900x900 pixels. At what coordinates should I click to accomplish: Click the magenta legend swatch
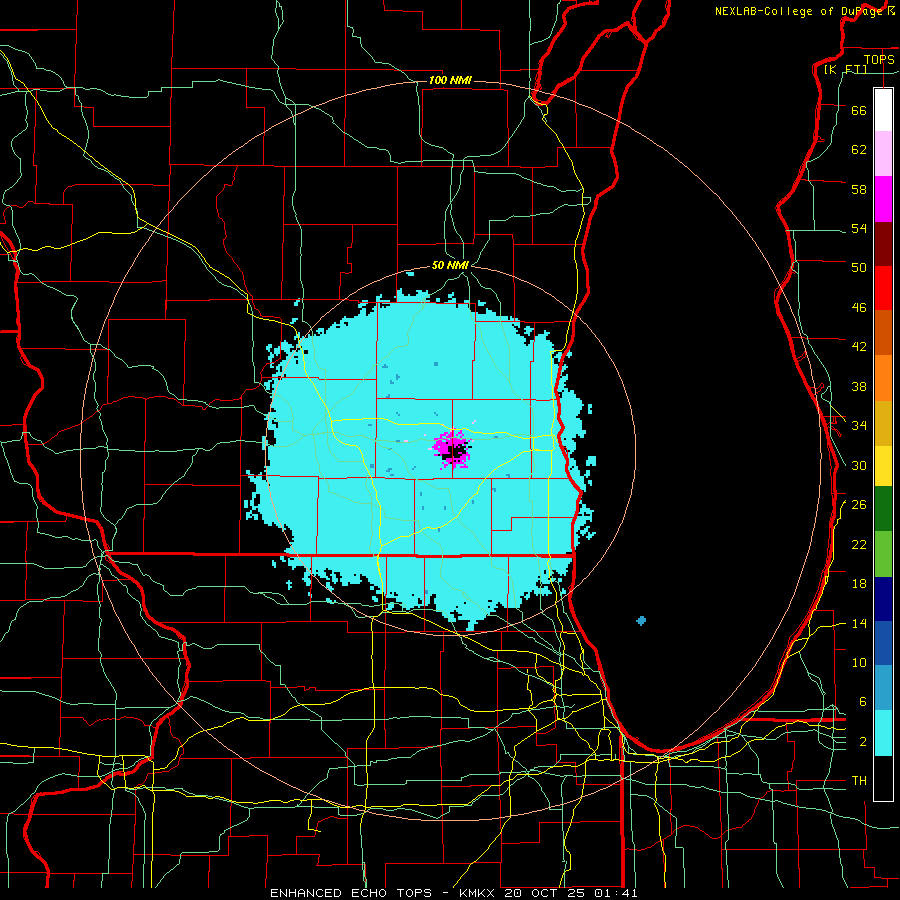(883, 199)
